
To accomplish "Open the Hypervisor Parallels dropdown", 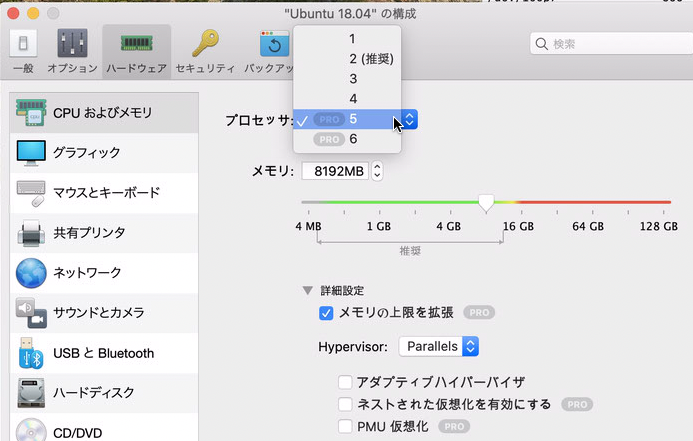I will tap(439, 346).
